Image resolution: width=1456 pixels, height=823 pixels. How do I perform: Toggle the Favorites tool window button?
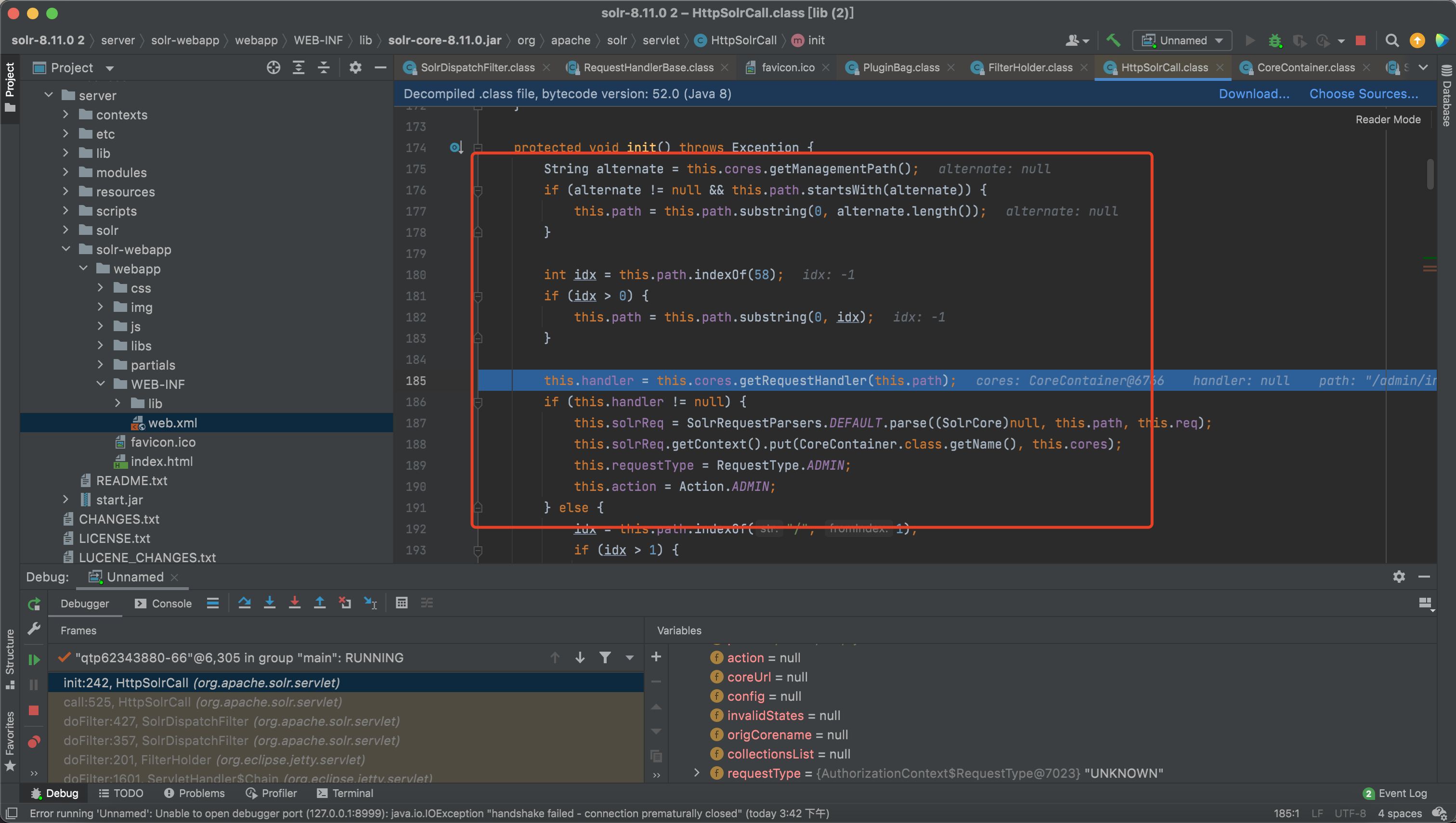(10, 741)
